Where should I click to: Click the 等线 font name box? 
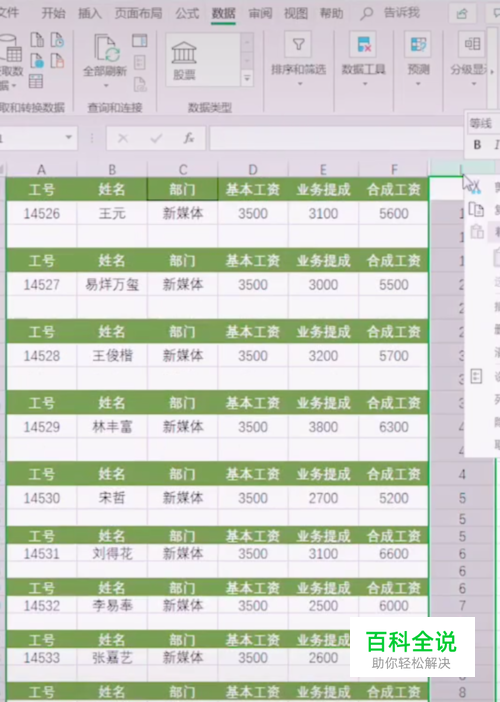click(x=483, y=123)
